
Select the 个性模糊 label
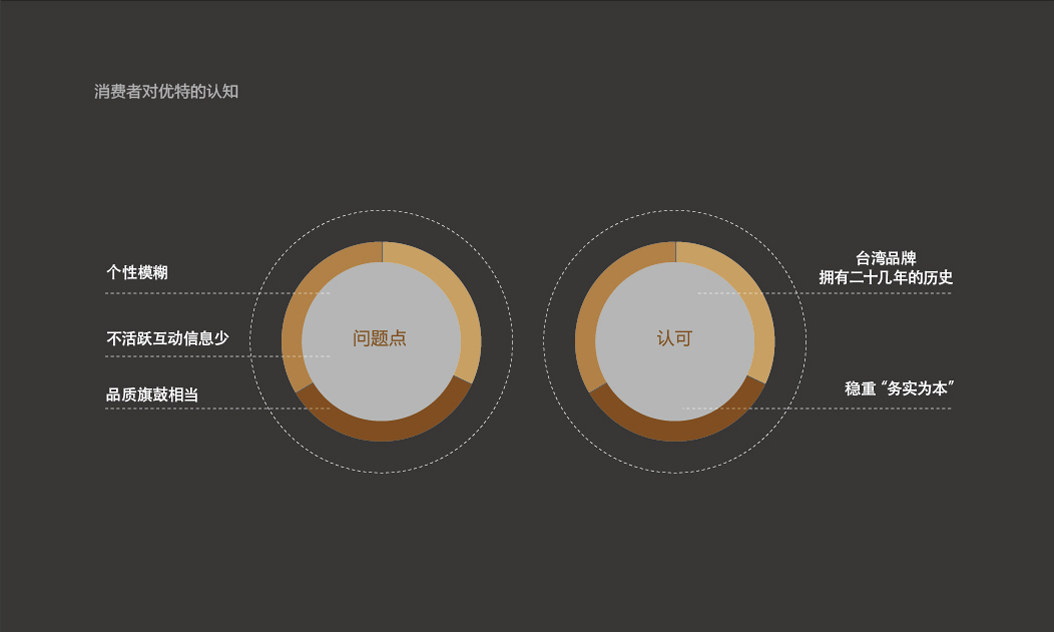tap(137, 272)
